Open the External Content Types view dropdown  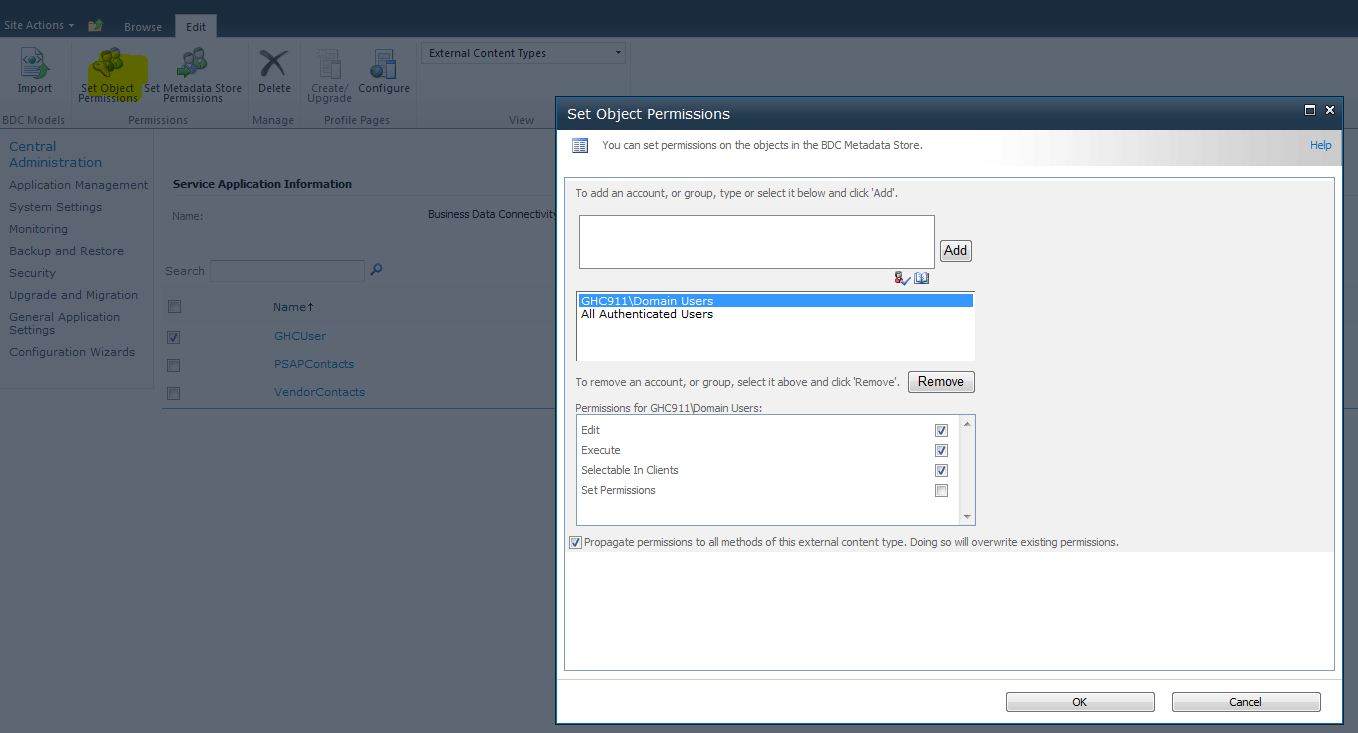pyautogui.click(x=618, y=52)
